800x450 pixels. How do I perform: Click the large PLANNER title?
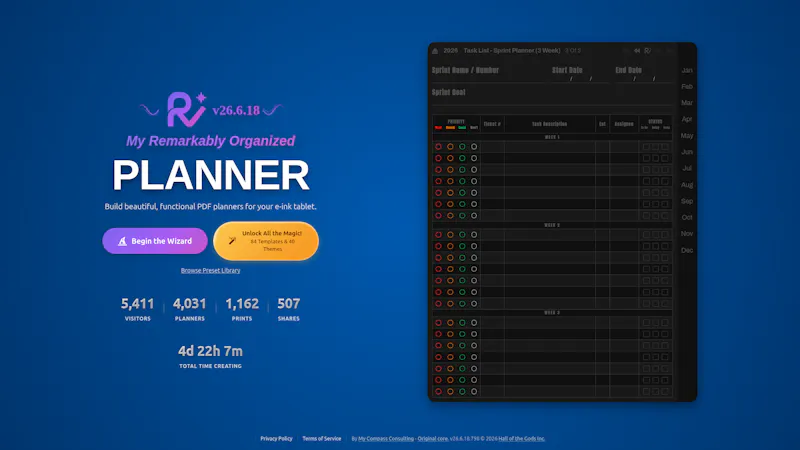(210, 175)
